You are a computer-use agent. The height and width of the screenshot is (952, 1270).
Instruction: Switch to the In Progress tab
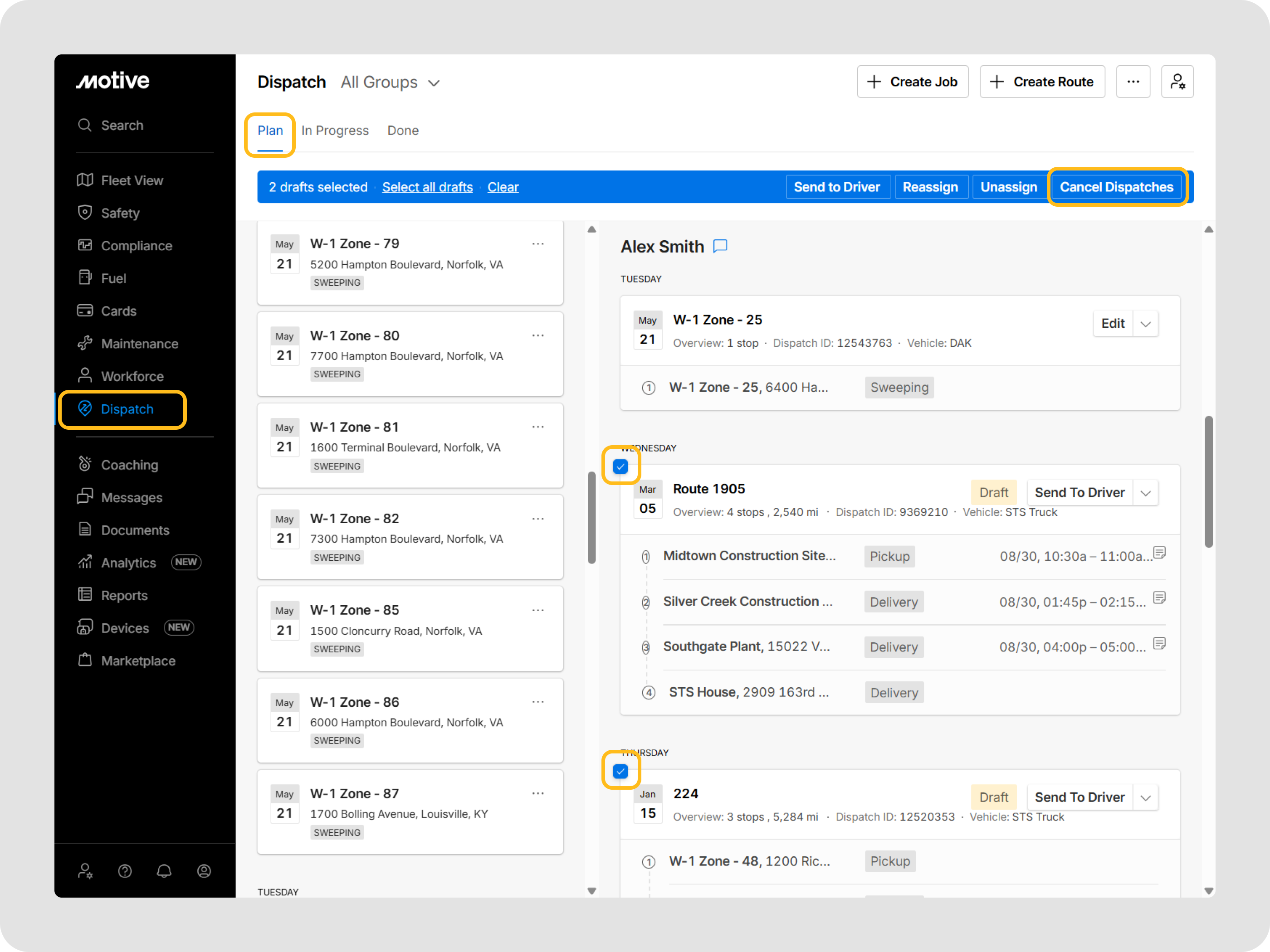(x=335, y=131)
